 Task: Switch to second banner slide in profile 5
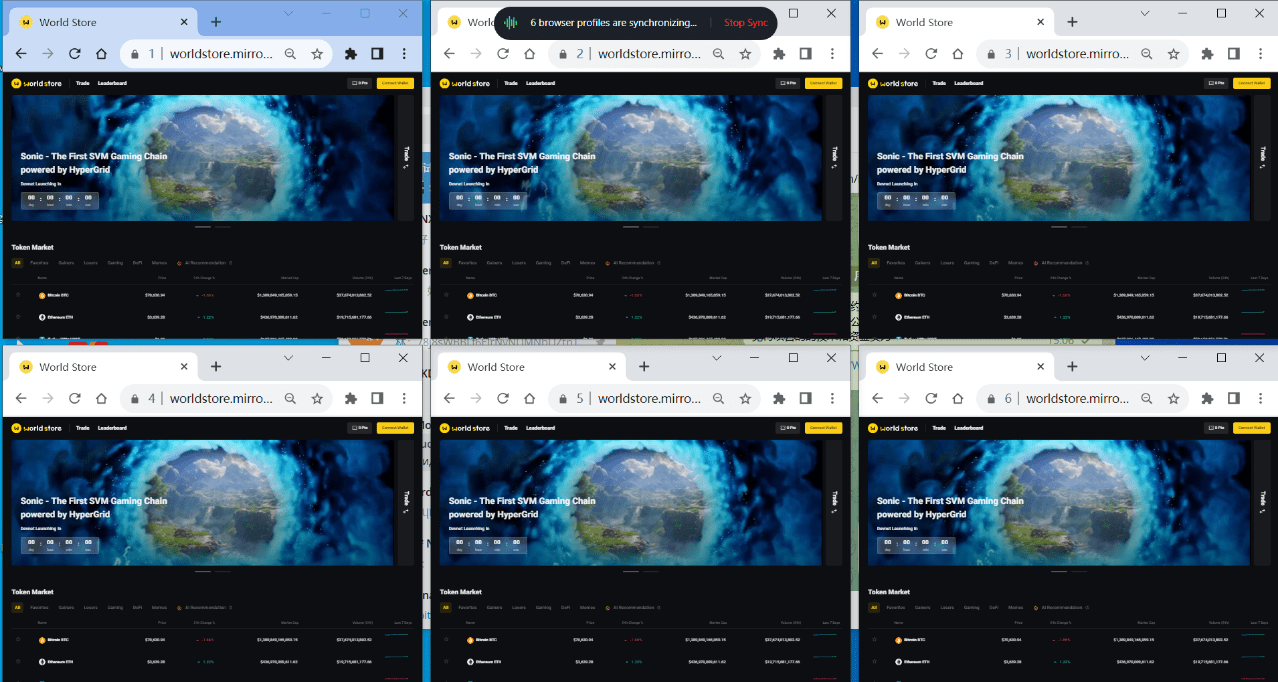tap(651, 572)
